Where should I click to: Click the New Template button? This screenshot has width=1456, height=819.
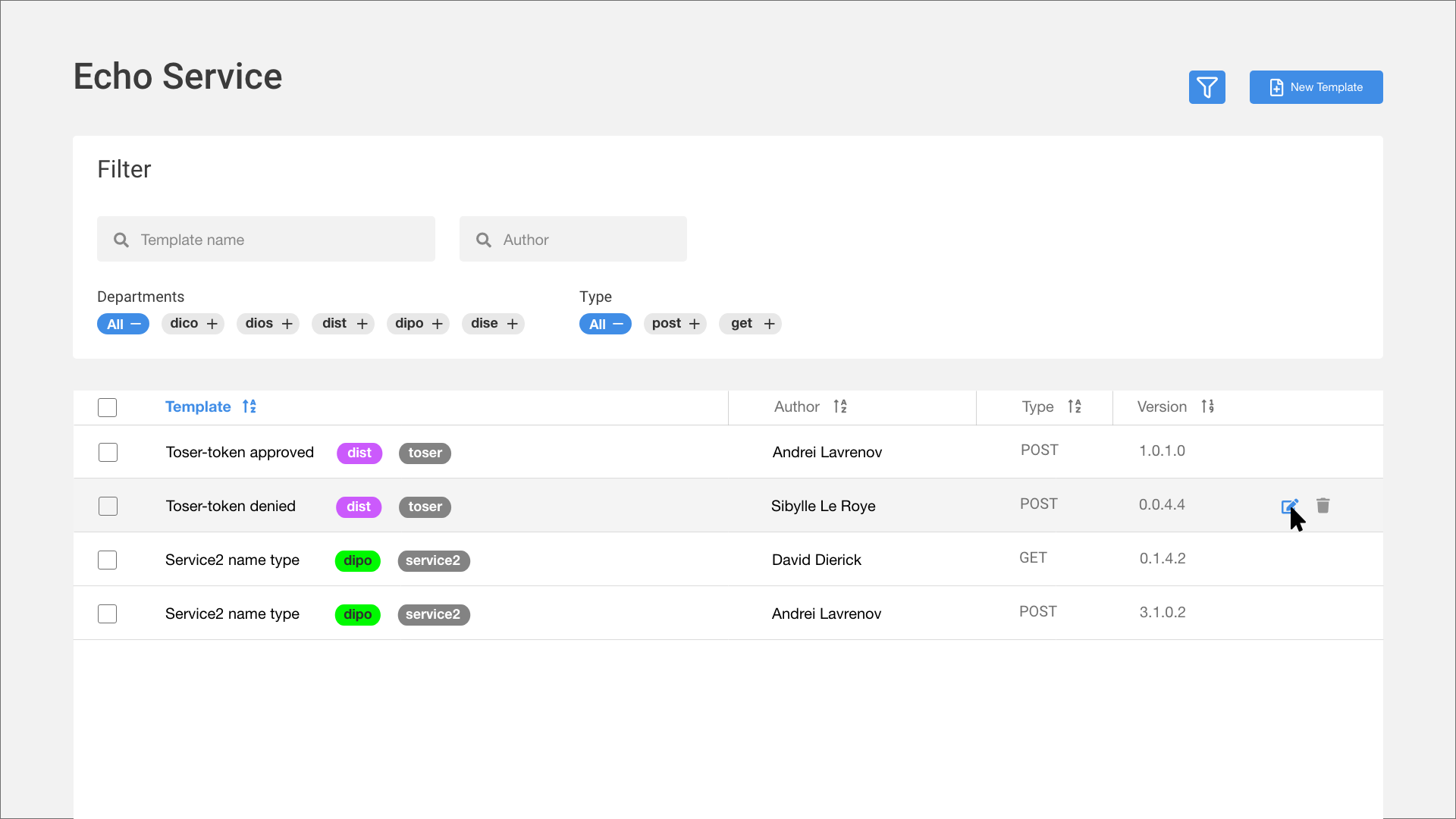1316,87
